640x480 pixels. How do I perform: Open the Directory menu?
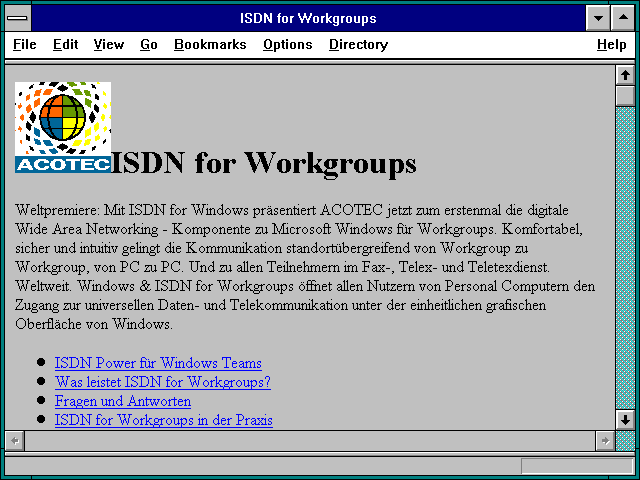[x=358, y=44]
